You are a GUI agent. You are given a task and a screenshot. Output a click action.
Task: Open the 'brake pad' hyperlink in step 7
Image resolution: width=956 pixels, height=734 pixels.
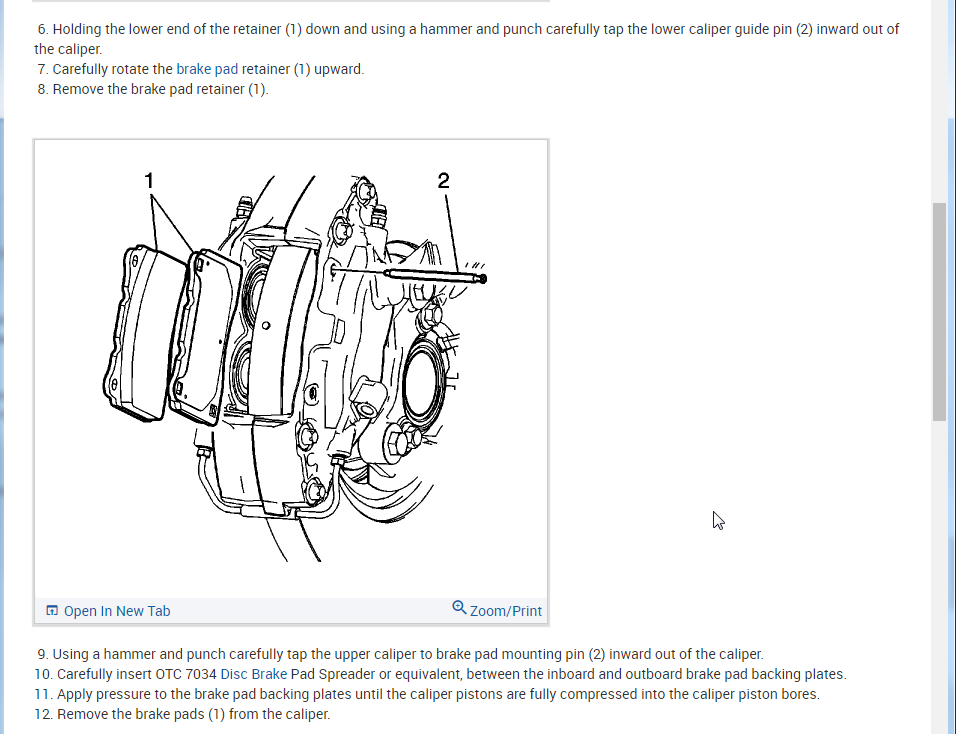tap(207, 69)
